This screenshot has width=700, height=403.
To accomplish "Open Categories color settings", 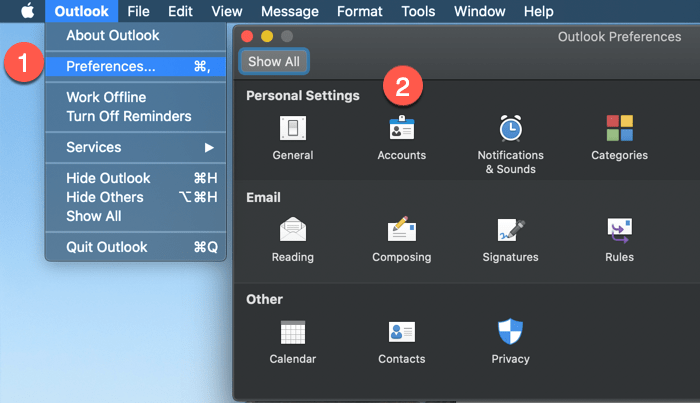I will 619,129.
